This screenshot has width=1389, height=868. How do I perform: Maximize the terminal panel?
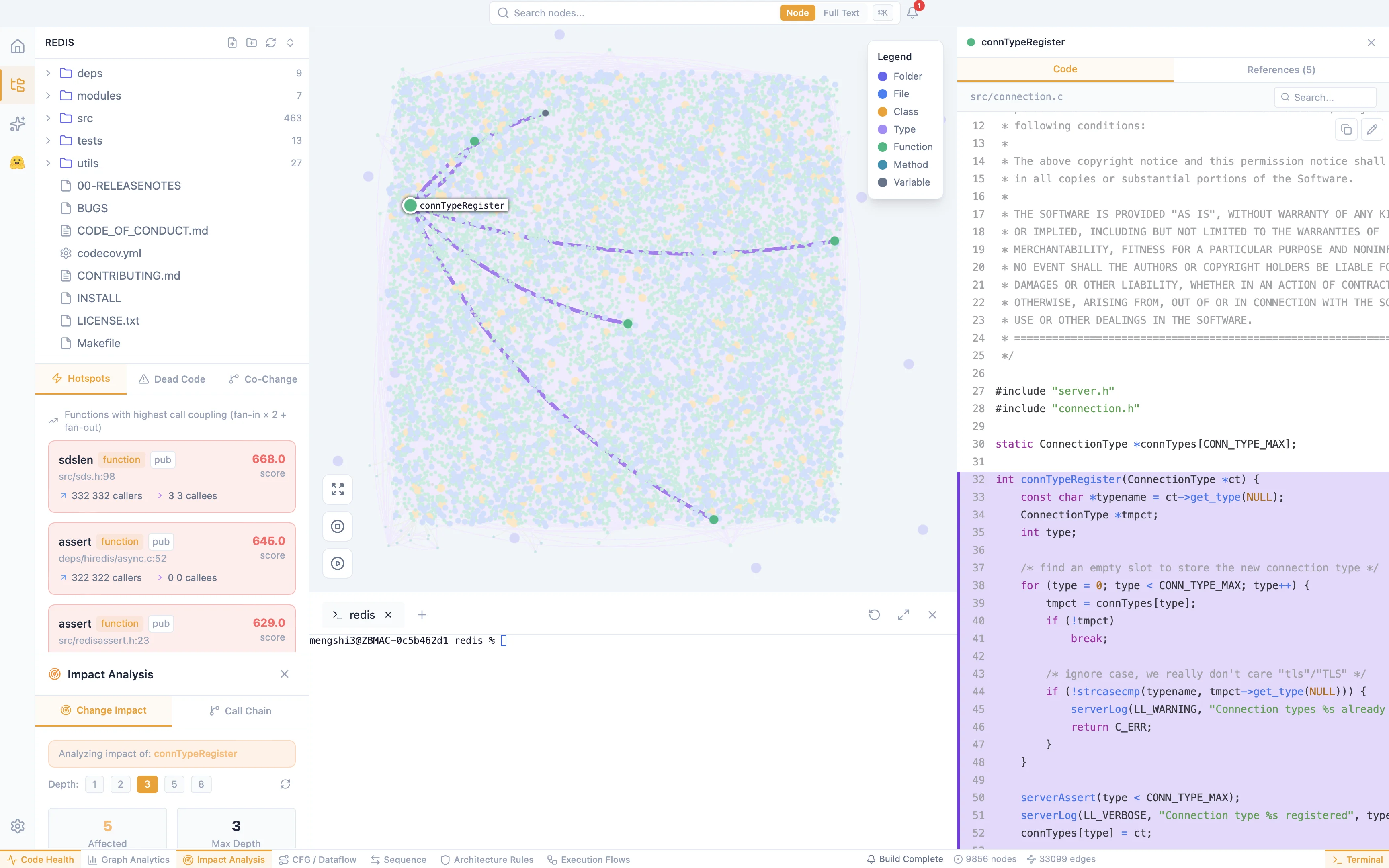tap(903, 615)
